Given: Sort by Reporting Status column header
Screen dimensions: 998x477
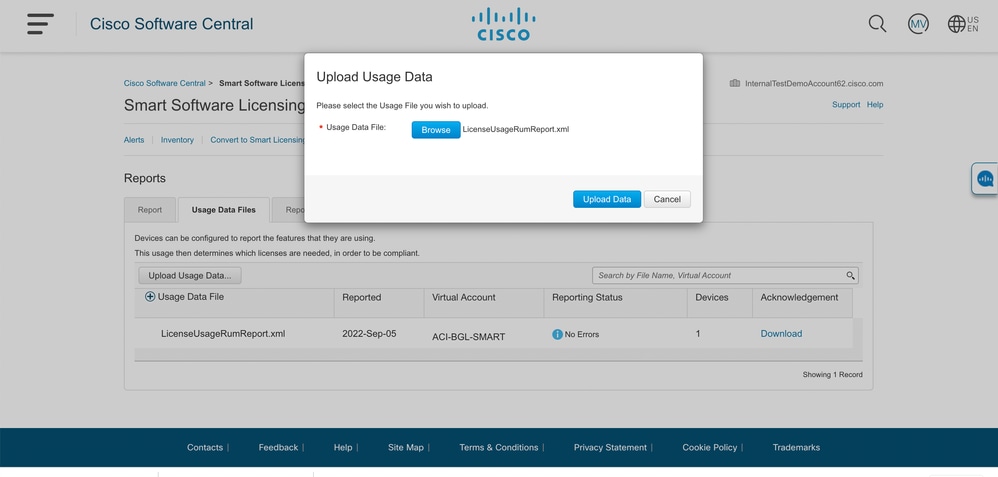Looking at the screenshot, I should 587,297.
